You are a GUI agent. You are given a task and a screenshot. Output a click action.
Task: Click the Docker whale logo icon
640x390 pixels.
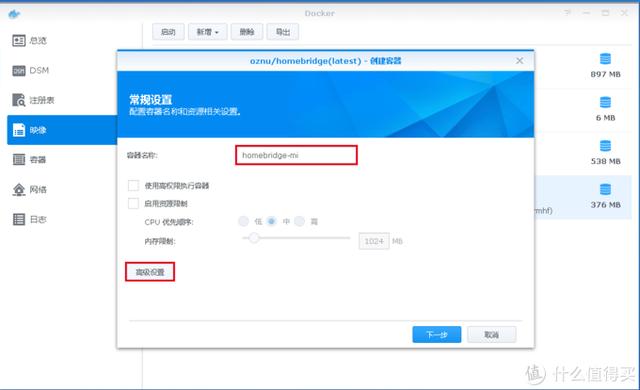(x=14, y=14)
